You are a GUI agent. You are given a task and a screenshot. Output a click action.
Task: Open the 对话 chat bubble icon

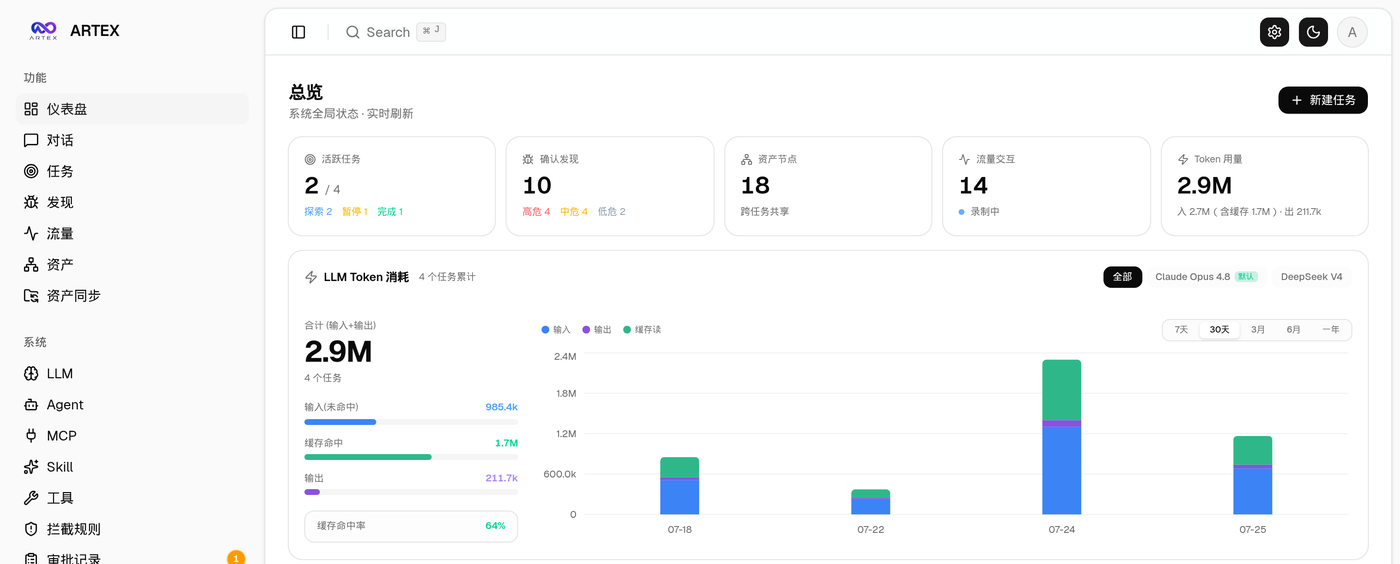31,140
